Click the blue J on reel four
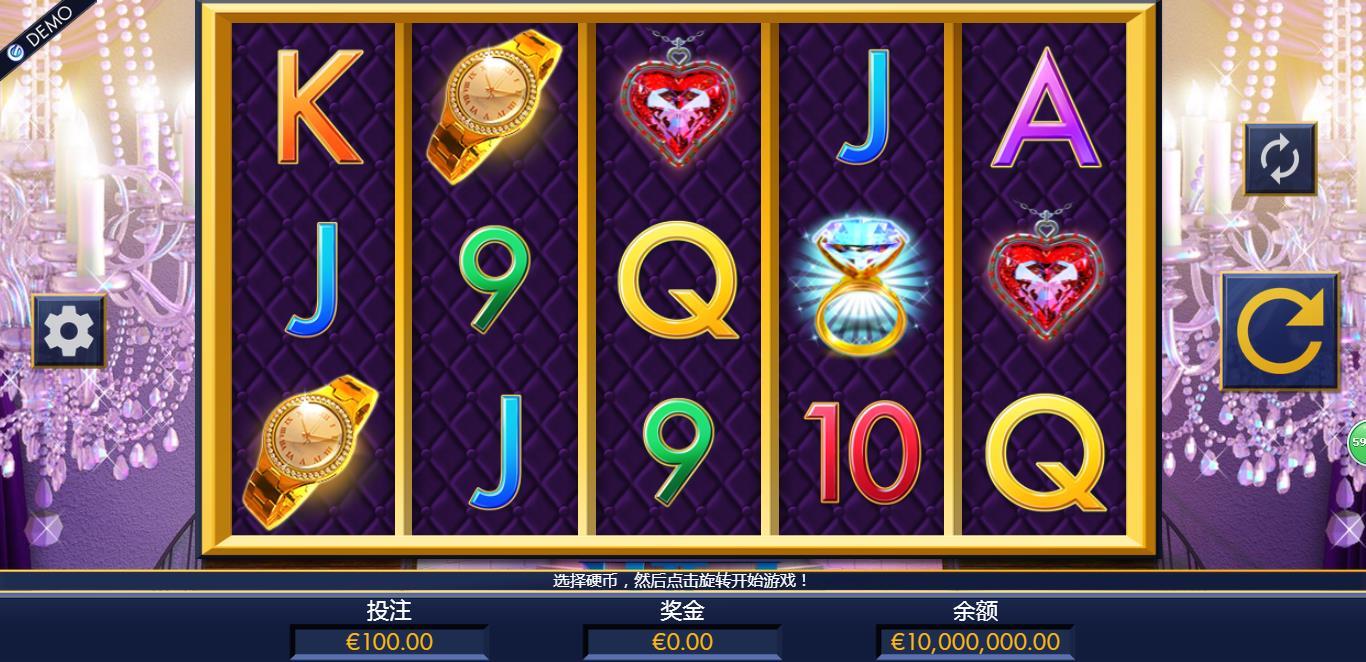Image resolution: width=1366 pixels, height=662 pixels. click(862, 106)
